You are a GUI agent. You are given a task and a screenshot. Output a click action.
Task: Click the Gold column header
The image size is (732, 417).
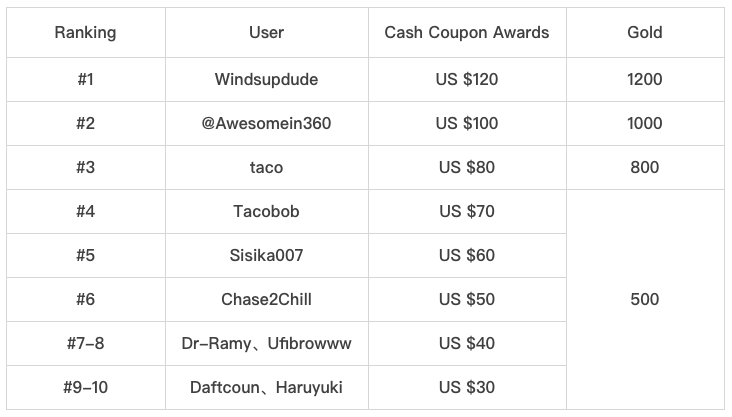coord(645,32)
